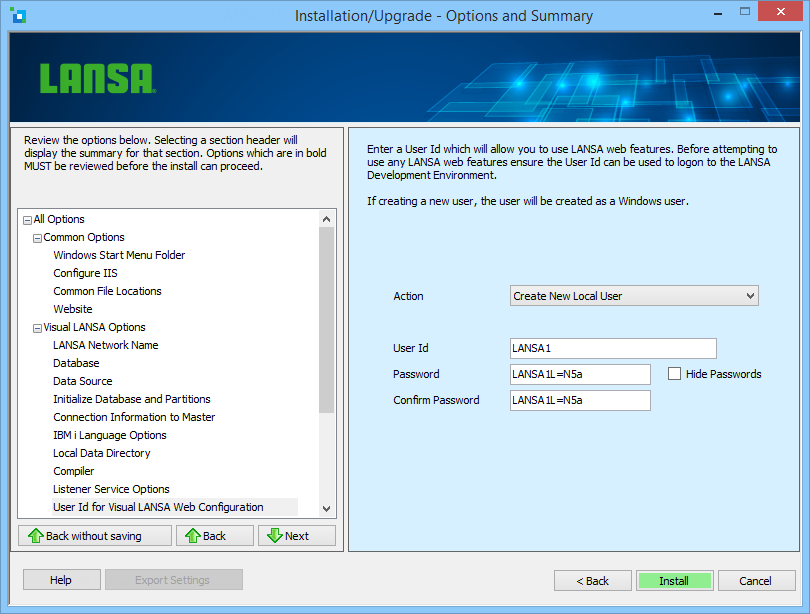
Task: Click the tree scrollbar down arrow
Action: point(326,509)
